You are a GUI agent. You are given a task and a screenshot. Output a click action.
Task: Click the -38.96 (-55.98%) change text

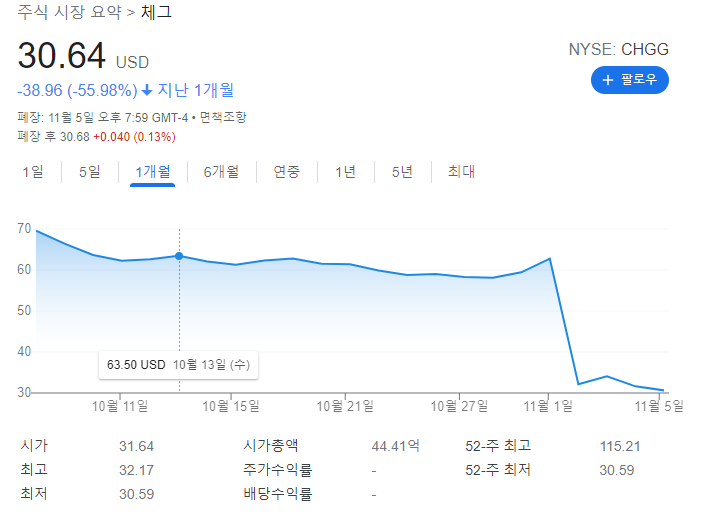click(77, 90)
